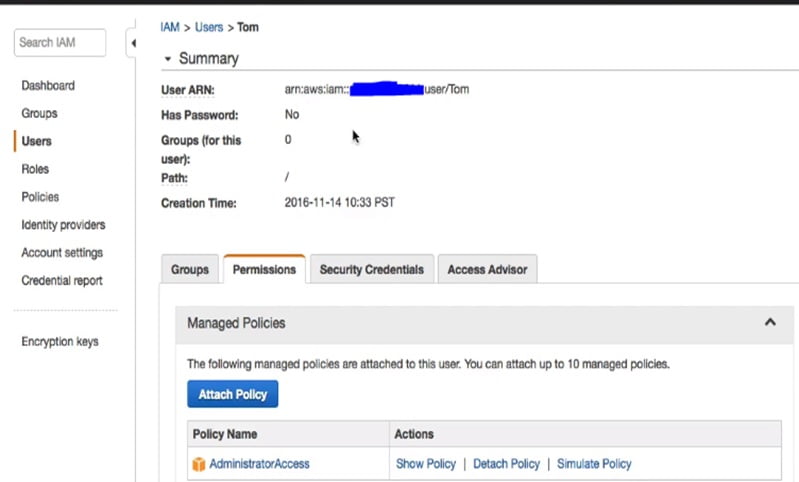The image size is (799, 482).
Task: Open Encryption keys in the sidebar
Action: click(x=60, y=341)
